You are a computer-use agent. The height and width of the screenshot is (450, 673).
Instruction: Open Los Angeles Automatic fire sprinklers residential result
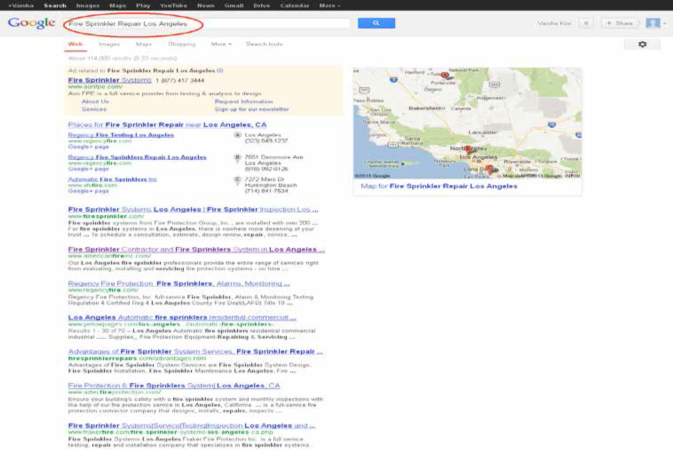pyautogui.click(x=182, y=317)
